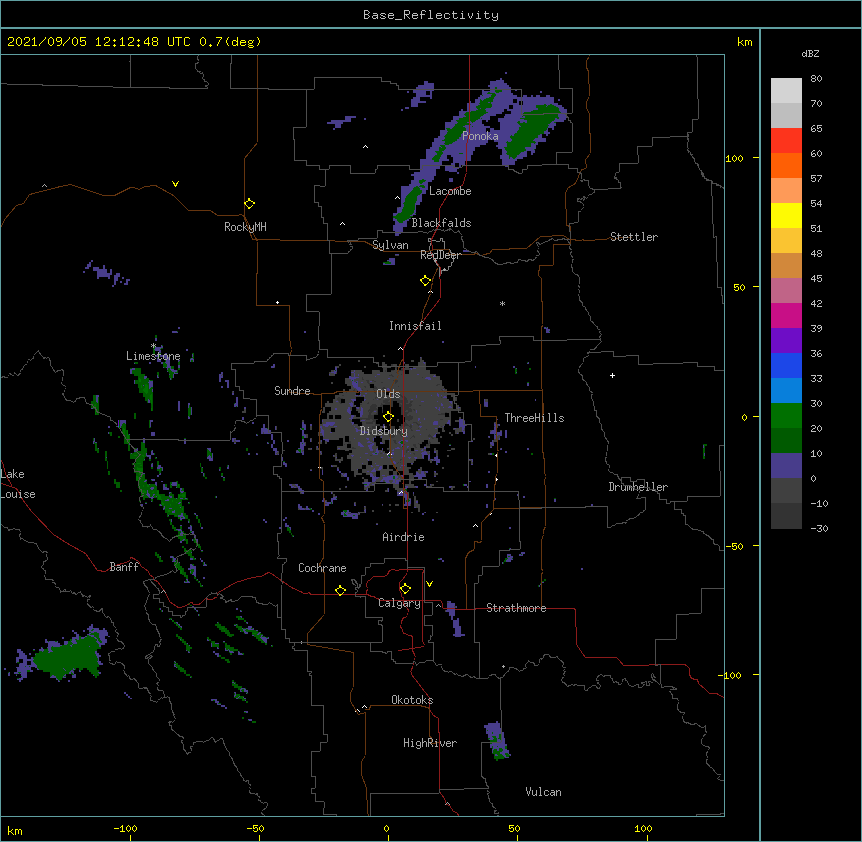This screenshot has width=862, height=842.
Task: Click the white plus marker west of Drumheller
Action: point(612,375)
